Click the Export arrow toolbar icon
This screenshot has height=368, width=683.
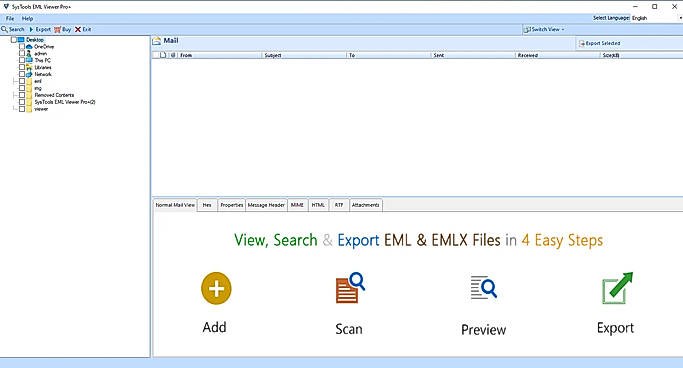31,29
